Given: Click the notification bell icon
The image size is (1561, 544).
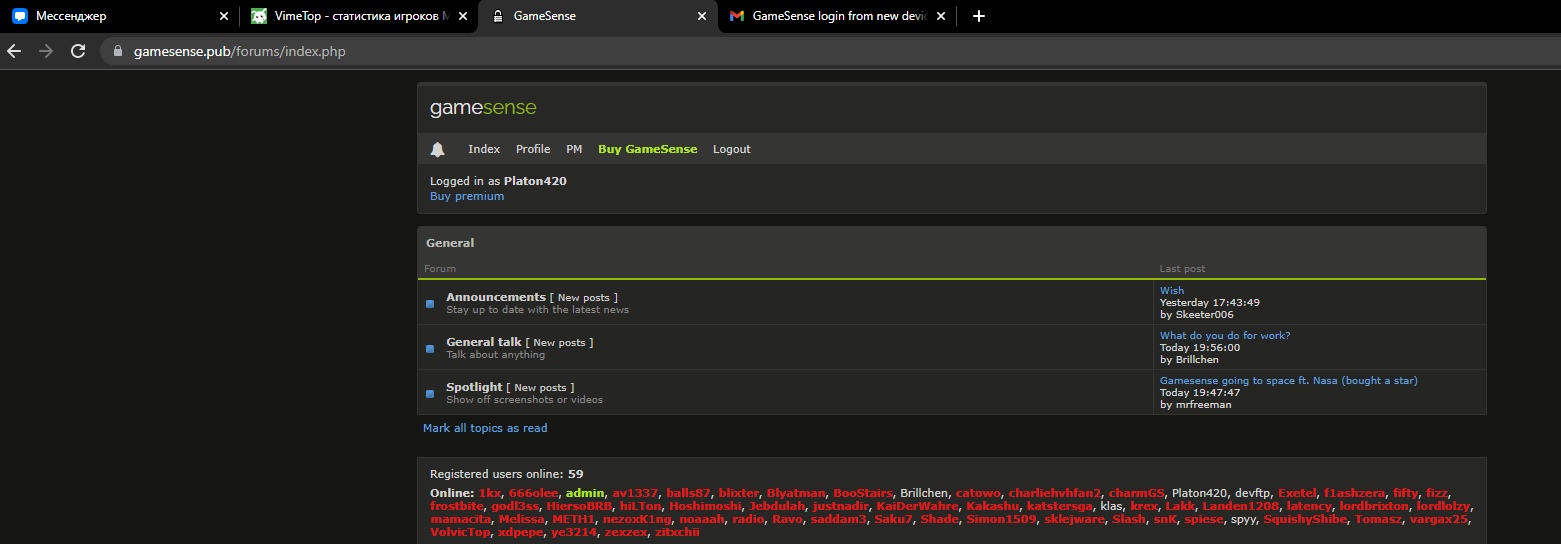Looking at the screenshot, I should [437, 149].
